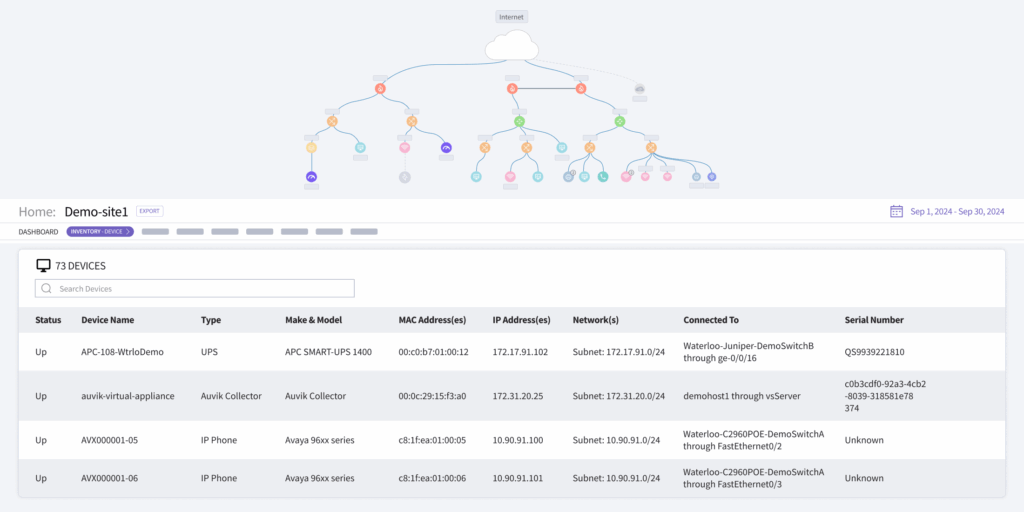The image size is (1024, 512).
Task: Switch to the DASHBOARD tab
Action: pyautogui.click(x=39, y=232)
